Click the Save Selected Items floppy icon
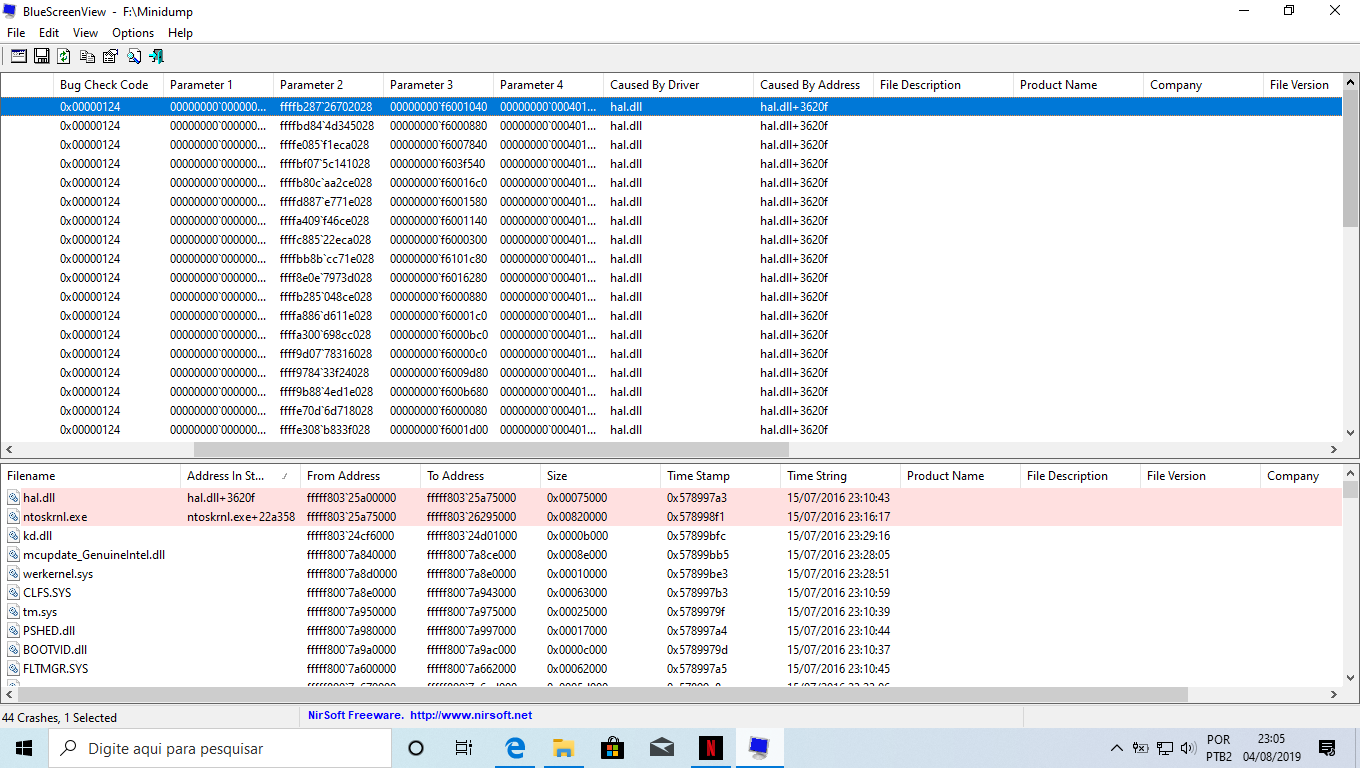The width and height of the screenshot is (1360, 768). coord(42,56)
